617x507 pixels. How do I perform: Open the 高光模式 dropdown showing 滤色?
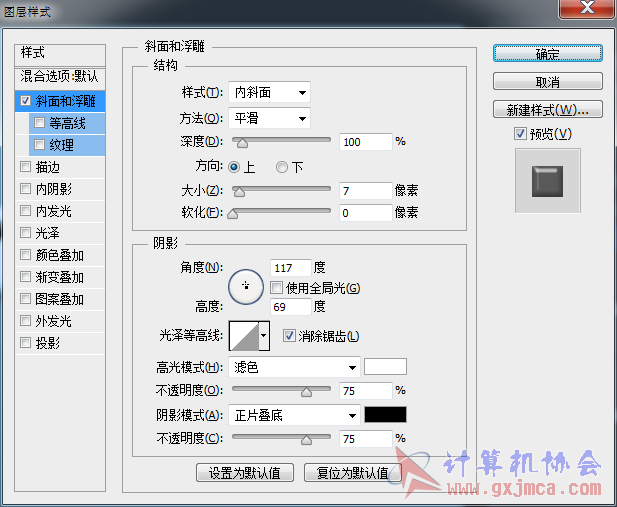[x=294, y=368]
